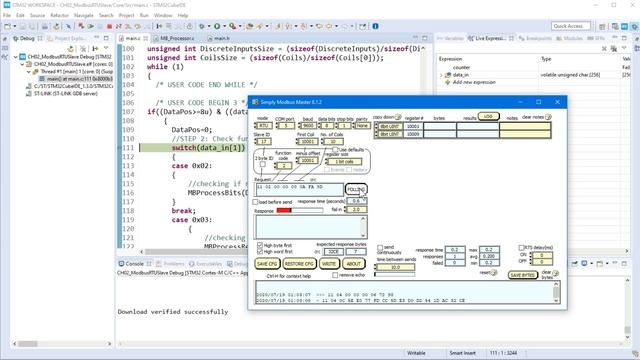Screen dimensions: 640x360
Task: Toggle High byte first checkbox
Action: pyautogui.click(x=260, y=245)
